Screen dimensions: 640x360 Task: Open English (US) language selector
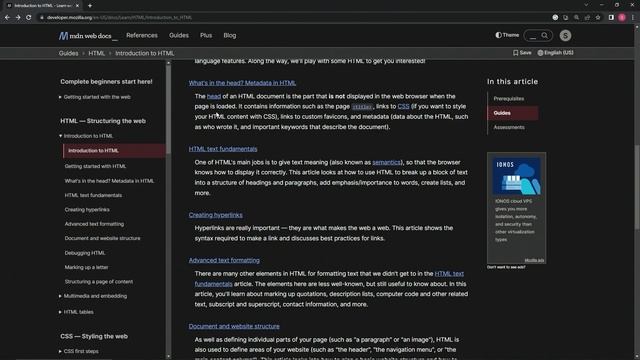[x=556, y=53]
